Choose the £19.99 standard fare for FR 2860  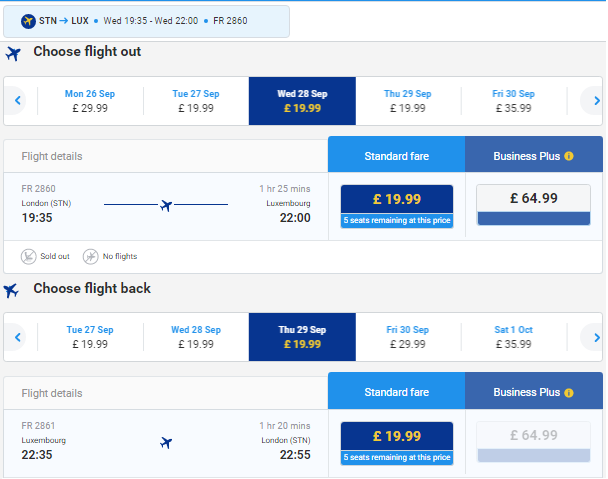(397, 205)
